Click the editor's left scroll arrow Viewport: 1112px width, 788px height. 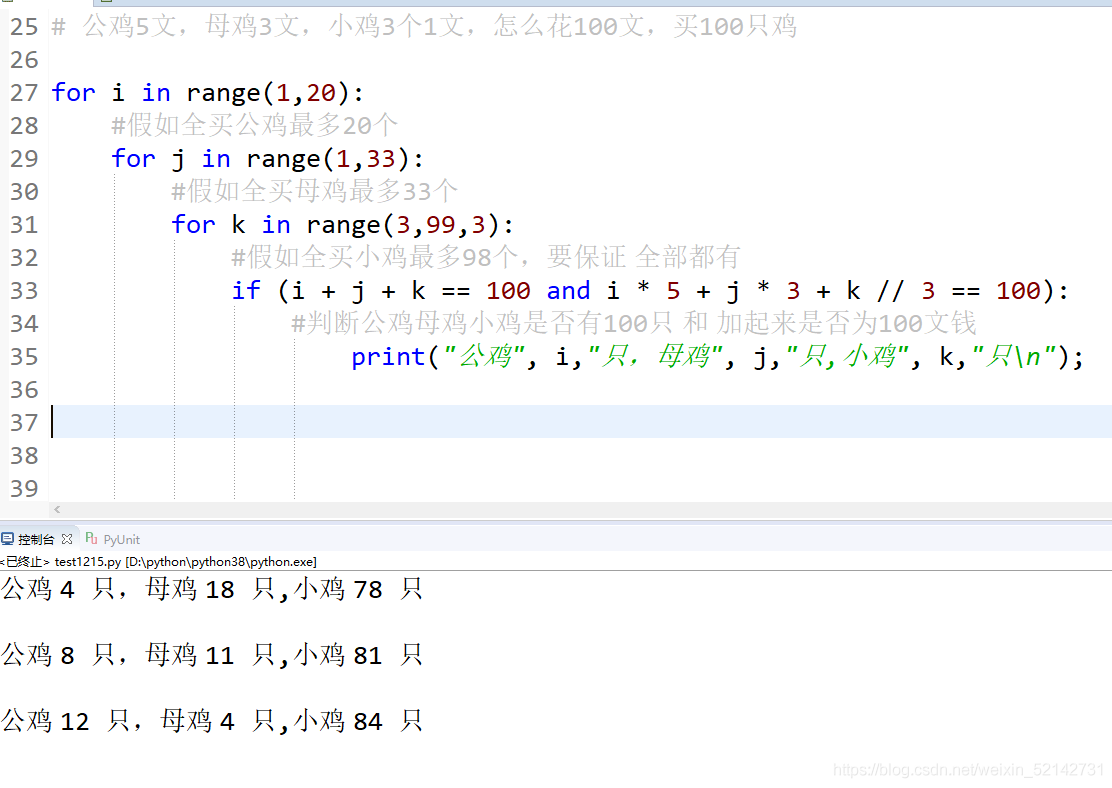[x=57, y=509]
